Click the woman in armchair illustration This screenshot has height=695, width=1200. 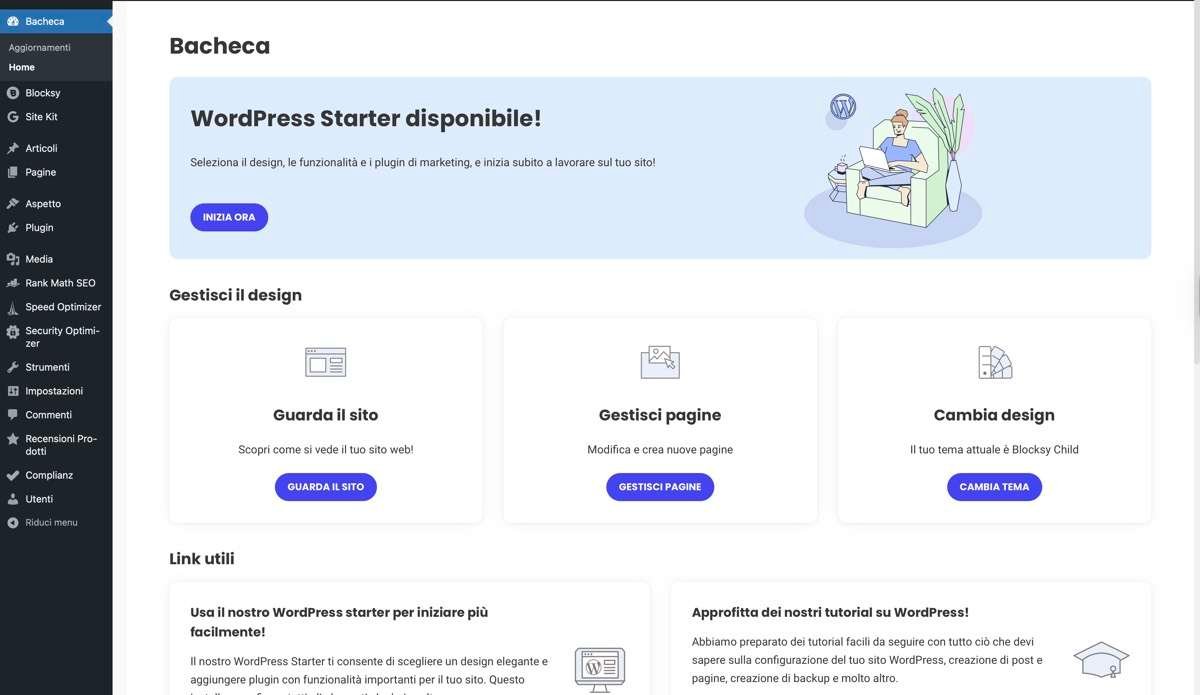[893, 167]
